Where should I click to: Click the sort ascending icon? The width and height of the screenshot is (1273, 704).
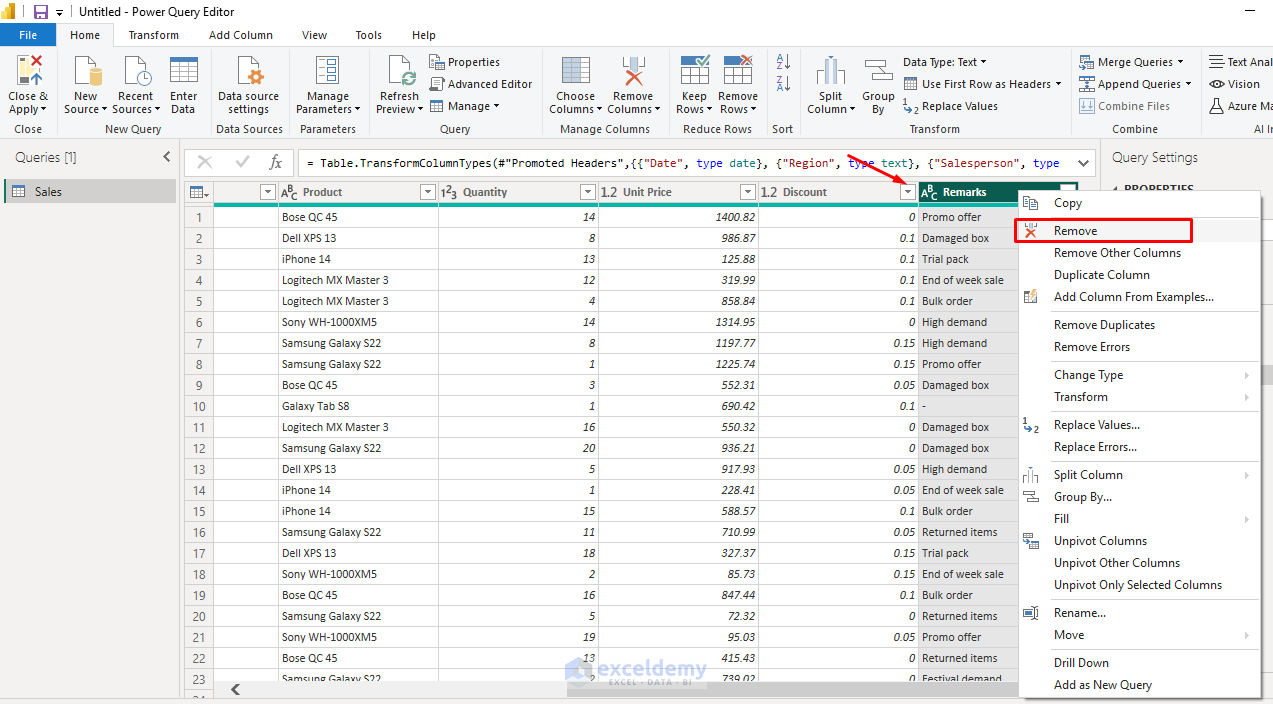pos(783,62)
